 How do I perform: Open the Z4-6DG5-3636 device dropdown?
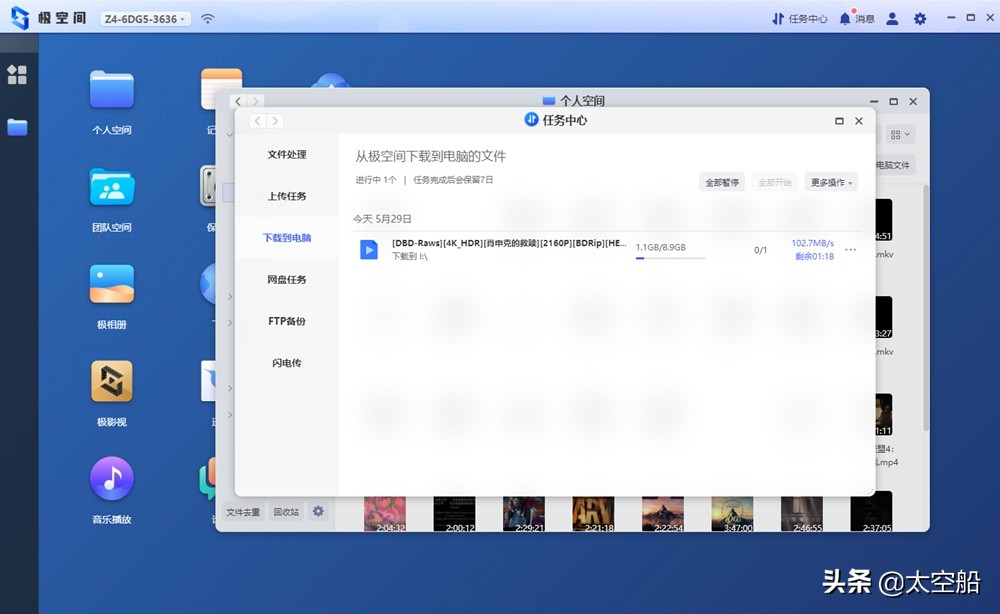(x=145, y=19)
